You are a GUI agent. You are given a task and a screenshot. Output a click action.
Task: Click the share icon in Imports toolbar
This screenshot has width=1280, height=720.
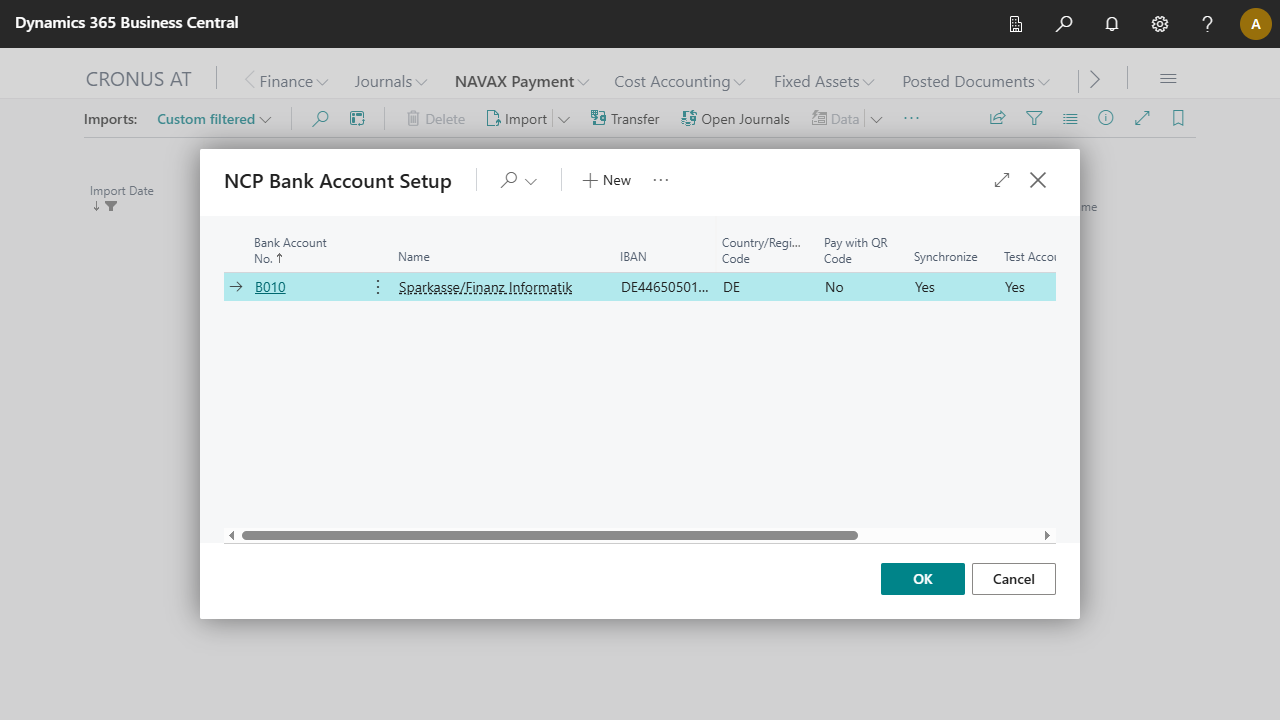click(997, 118)
